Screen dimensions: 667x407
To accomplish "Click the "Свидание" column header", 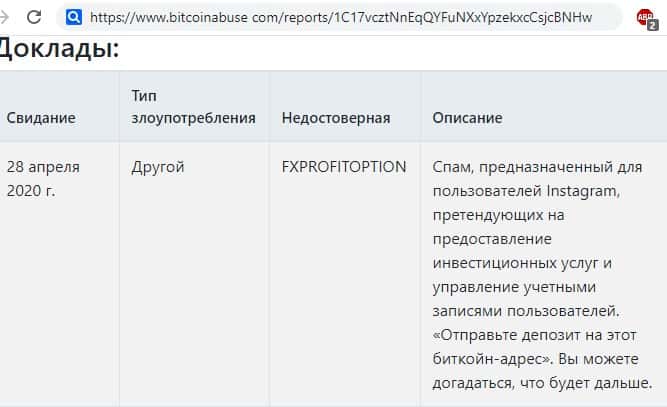I will click(41, 118).
